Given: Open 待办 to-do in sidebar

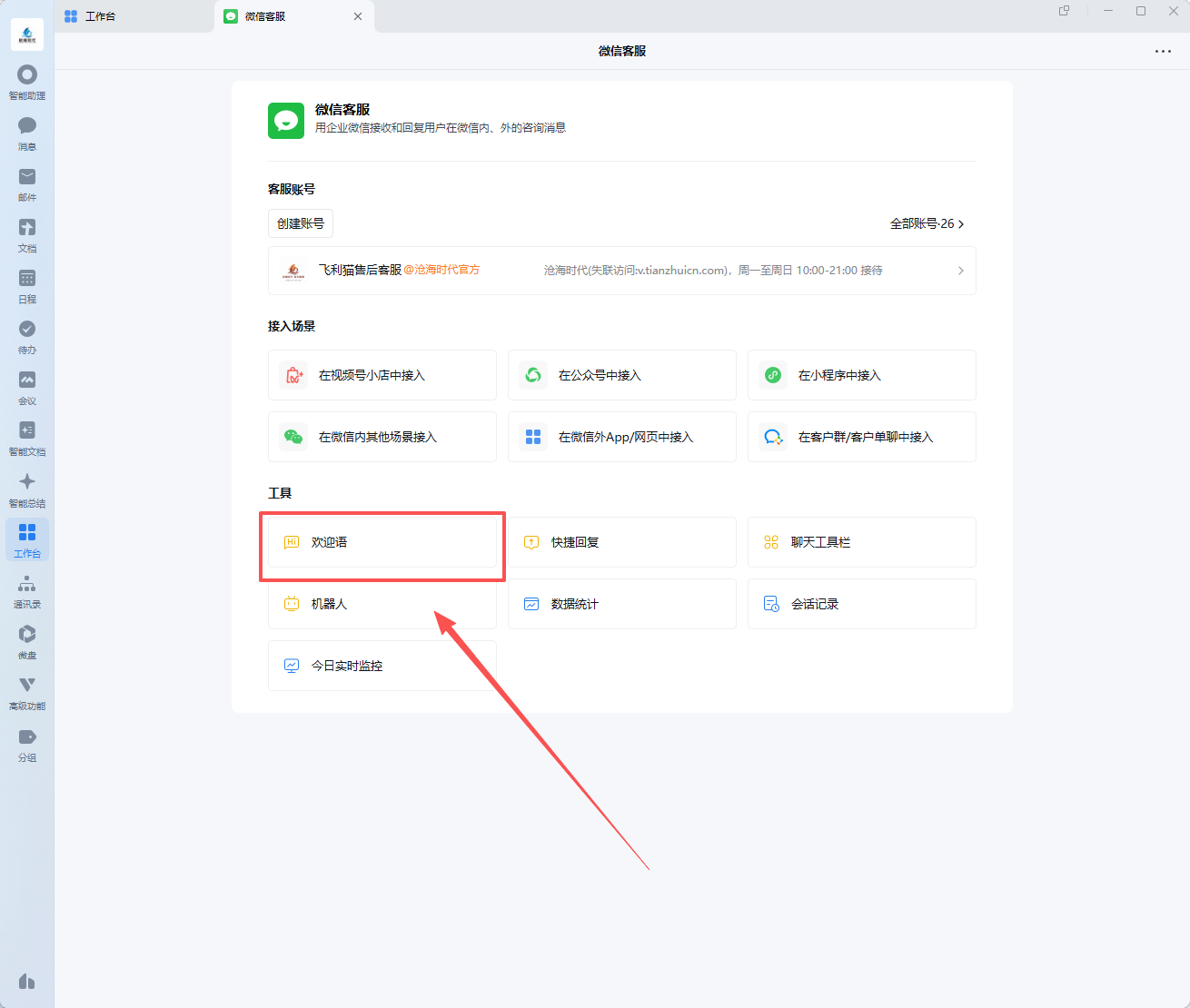Looking at the screenshot, I should pyautogui.click(x=27, y=336).
